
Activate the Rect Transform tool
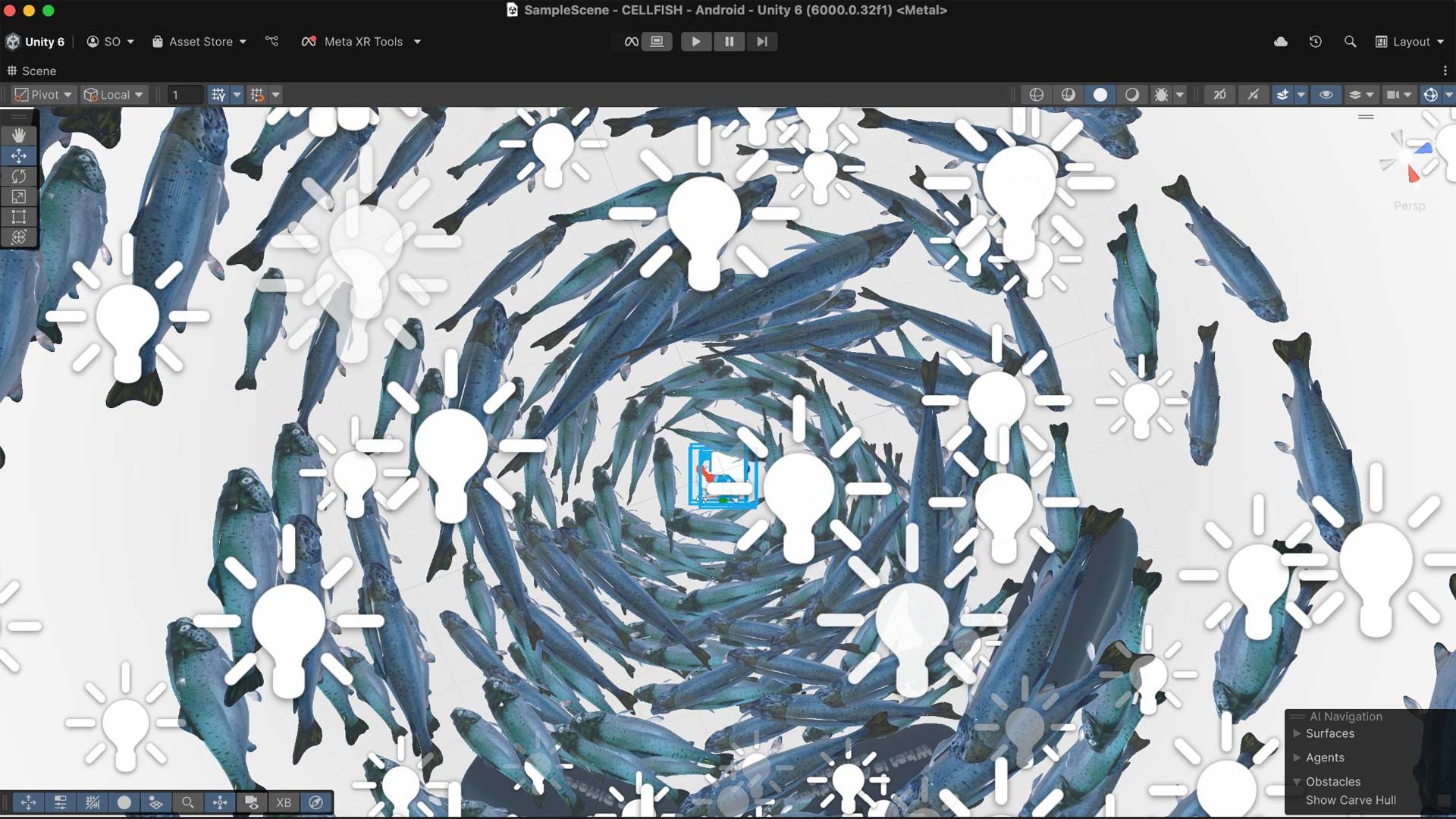tap(19, 217)
